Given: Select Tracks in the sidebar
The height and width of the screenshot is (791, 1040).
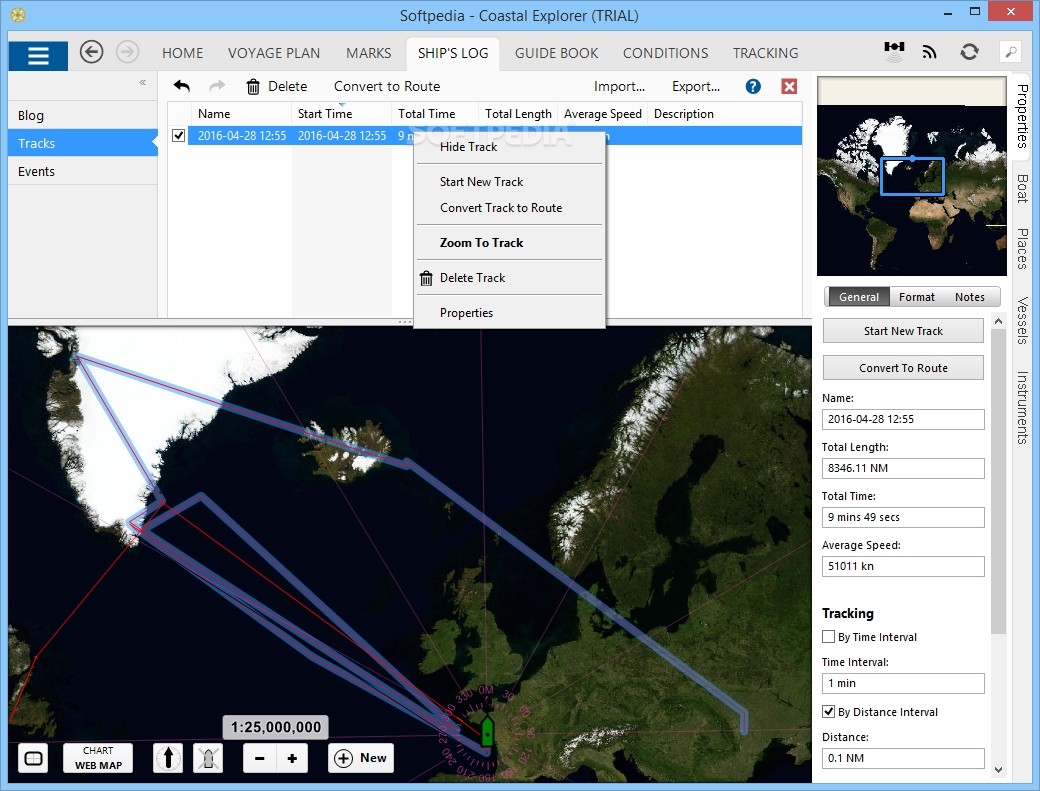Looking at the screenshot, I should click(x=83, y=143).
